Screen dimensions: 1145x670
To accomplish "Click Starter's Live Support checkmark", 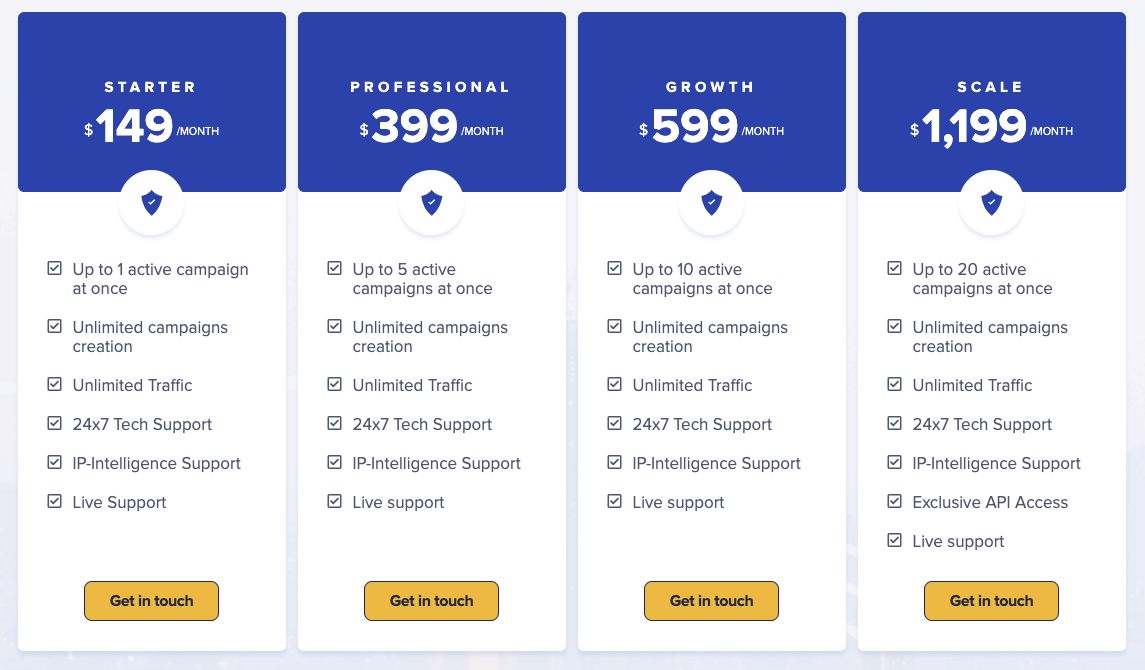I will coord(55,502).
